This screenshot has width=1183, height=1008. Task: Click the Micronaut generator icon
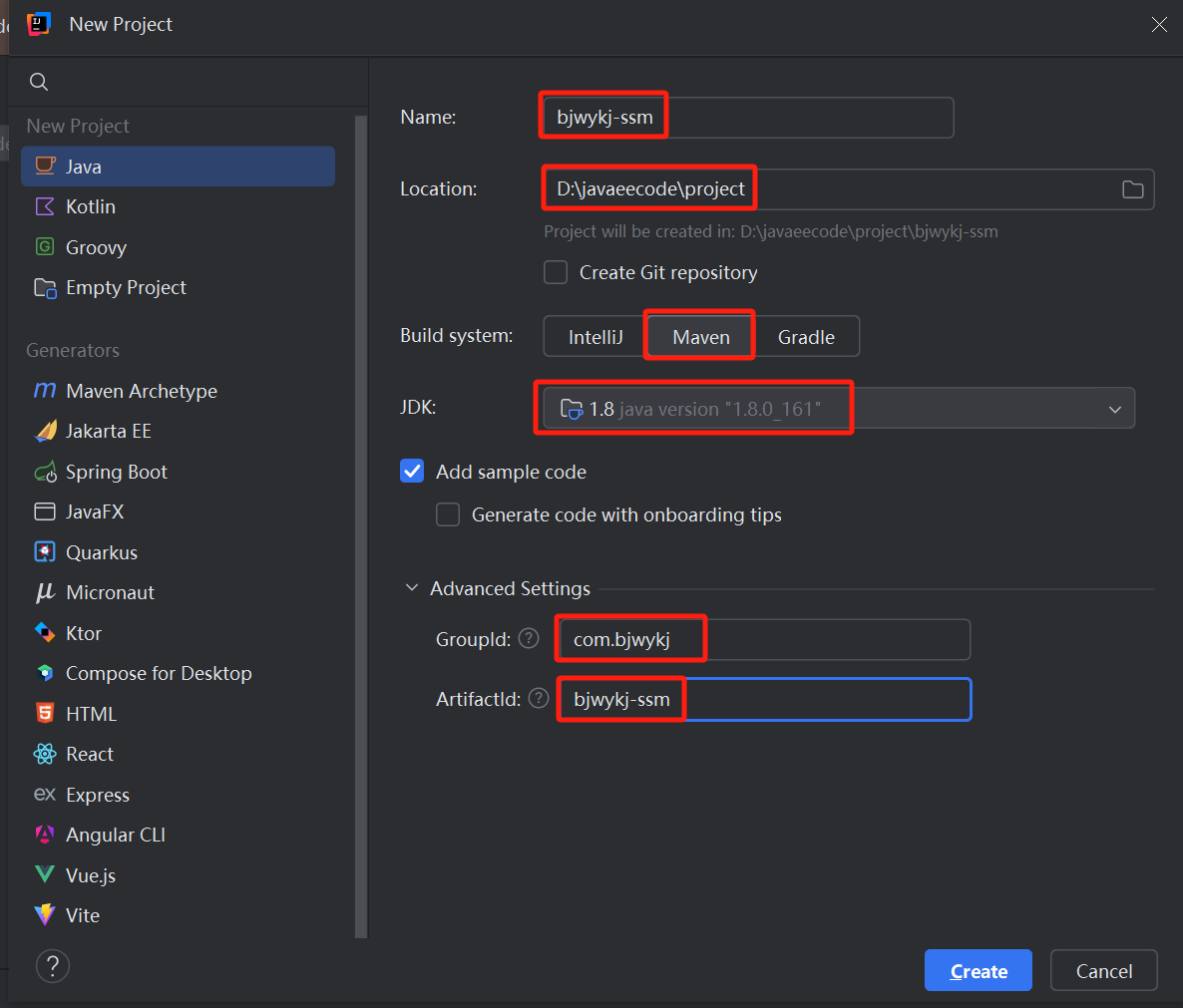click(x=45, y=592)
